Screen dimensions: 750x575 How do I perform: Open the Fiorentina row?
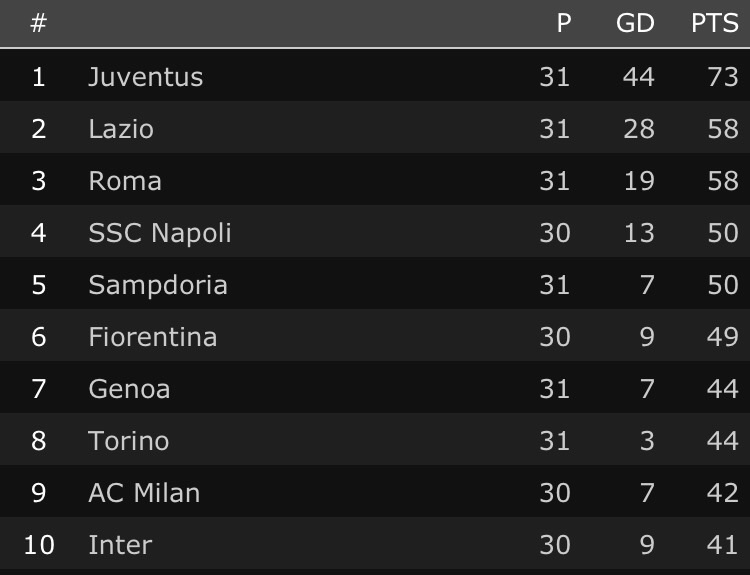(x=153, y=337)
